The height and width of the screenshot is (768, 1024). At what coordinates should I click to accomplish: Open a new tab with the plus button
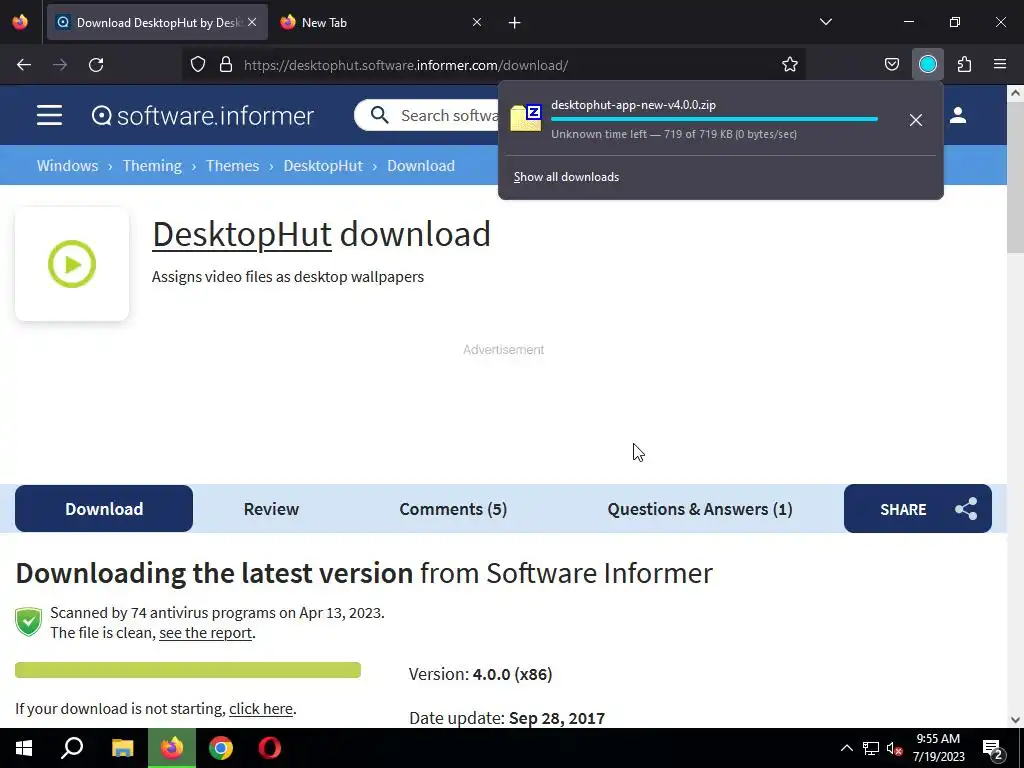(515, 23)
